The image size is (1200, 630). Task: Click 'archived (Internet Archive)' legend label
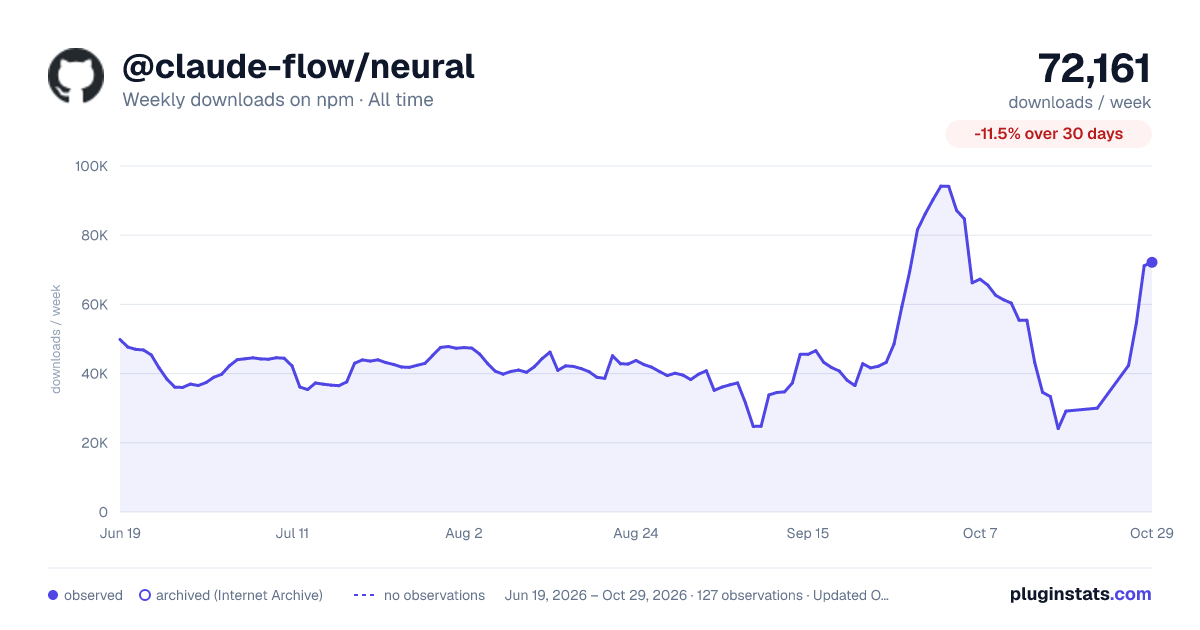[239, 595]
